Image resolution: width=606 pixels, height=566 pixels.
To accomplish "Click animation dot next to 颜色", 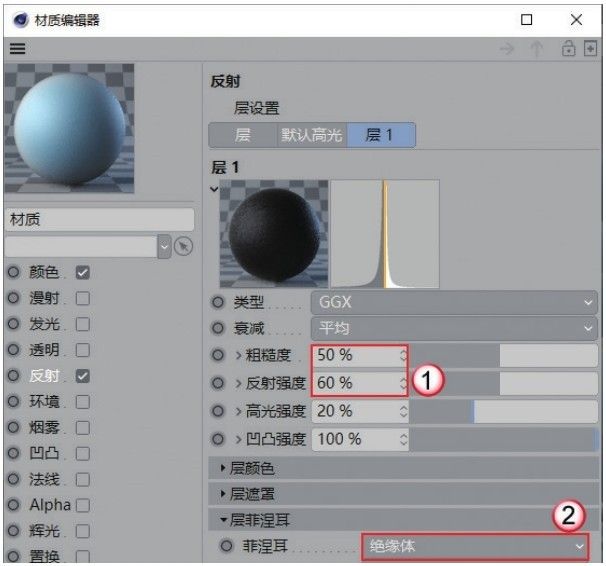I will point(14,272).
